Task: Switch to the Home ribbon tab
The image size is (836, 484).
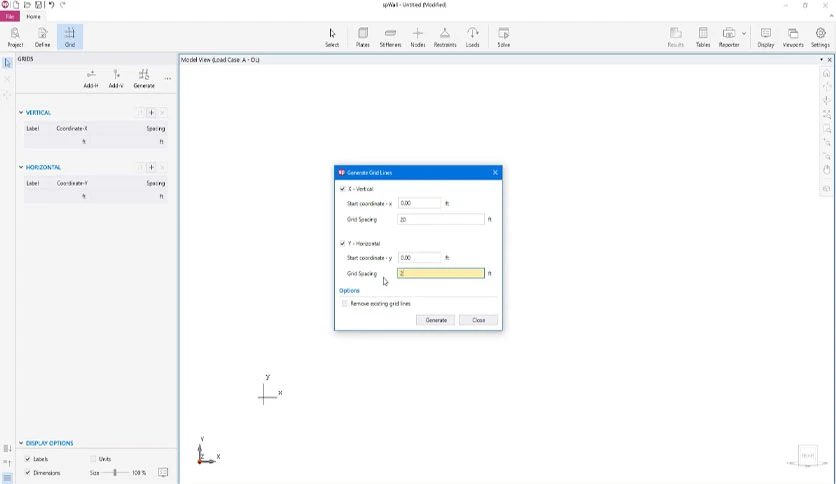Action: click(x=33, y=17)
